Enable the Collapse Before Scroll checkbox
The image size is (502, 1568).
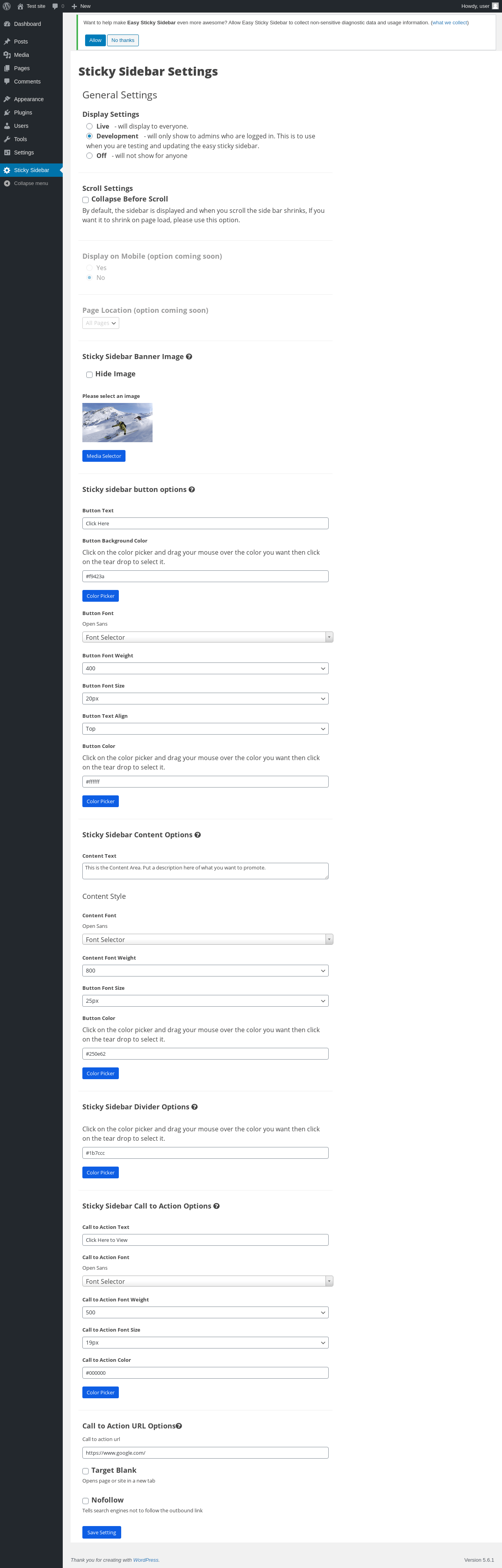click(86, 200)
